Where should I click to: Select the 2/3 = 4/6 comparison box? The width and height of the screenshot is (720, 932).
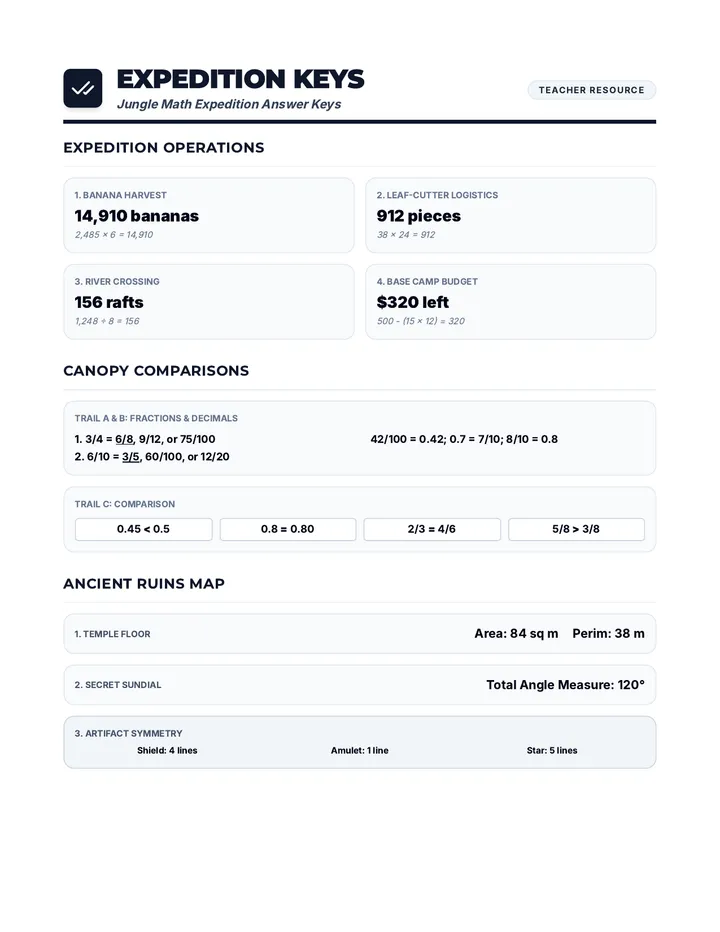point(432,529)
